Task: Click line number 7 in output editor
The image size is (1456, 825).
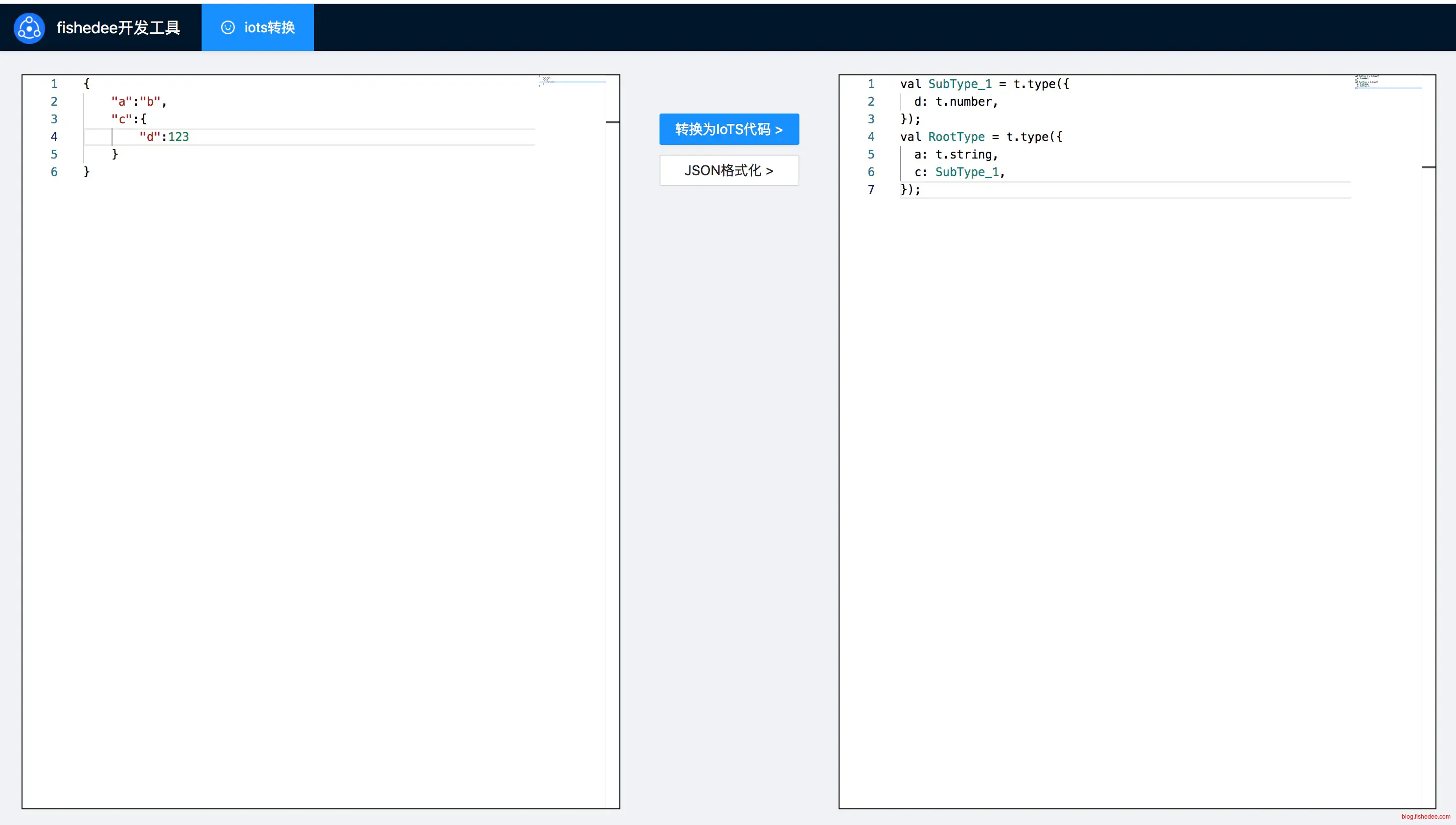Action: pos(871,189)
